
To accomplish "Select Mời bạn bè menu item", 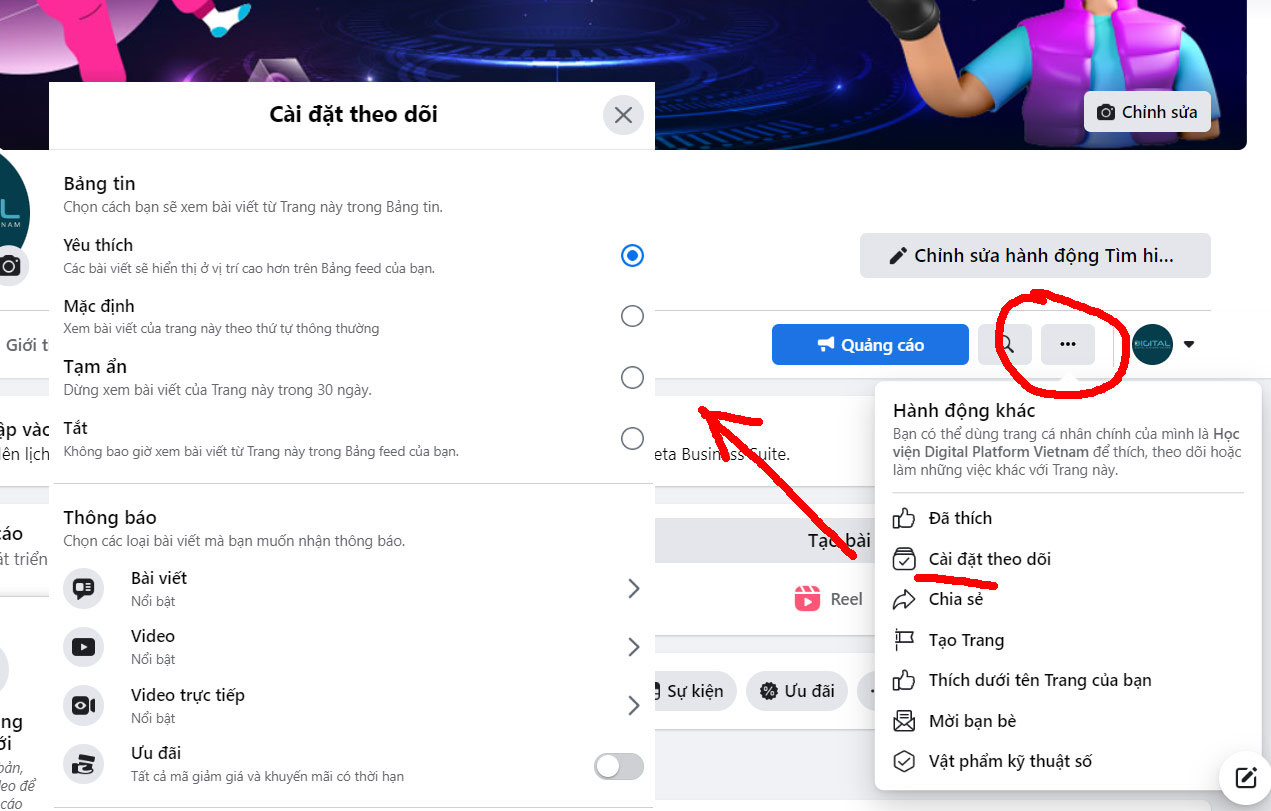I will click(x=971, y=721).
